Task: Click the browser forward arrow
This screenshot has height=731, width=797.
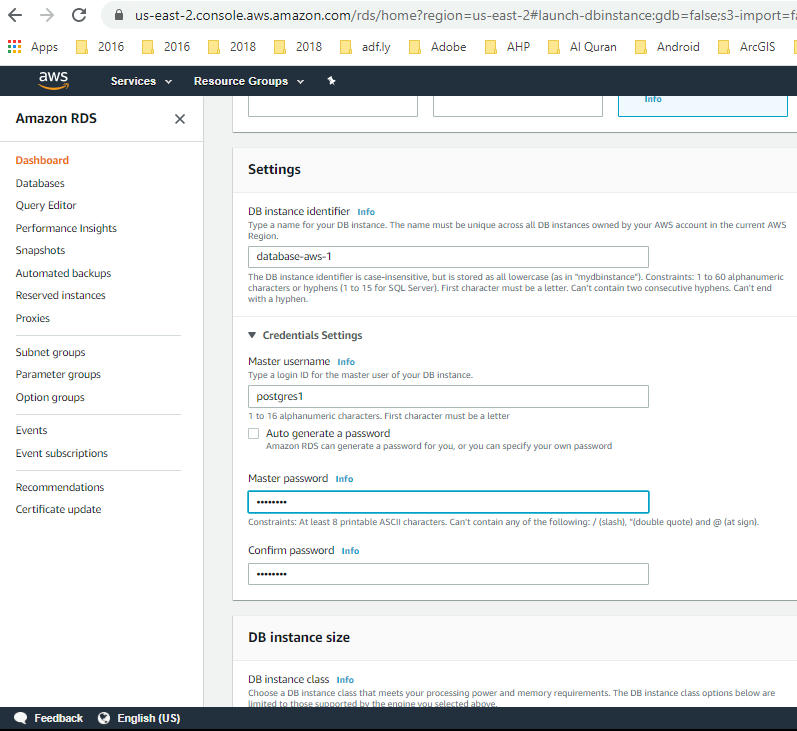Action: click(47, 15)
